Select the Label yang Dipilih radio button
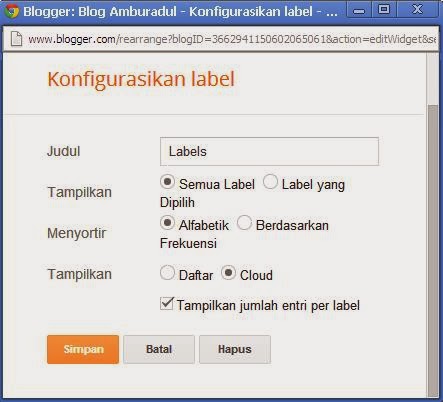Image resolution: width=443 pixels, height=402 pixels. click(x=270, y=182)
